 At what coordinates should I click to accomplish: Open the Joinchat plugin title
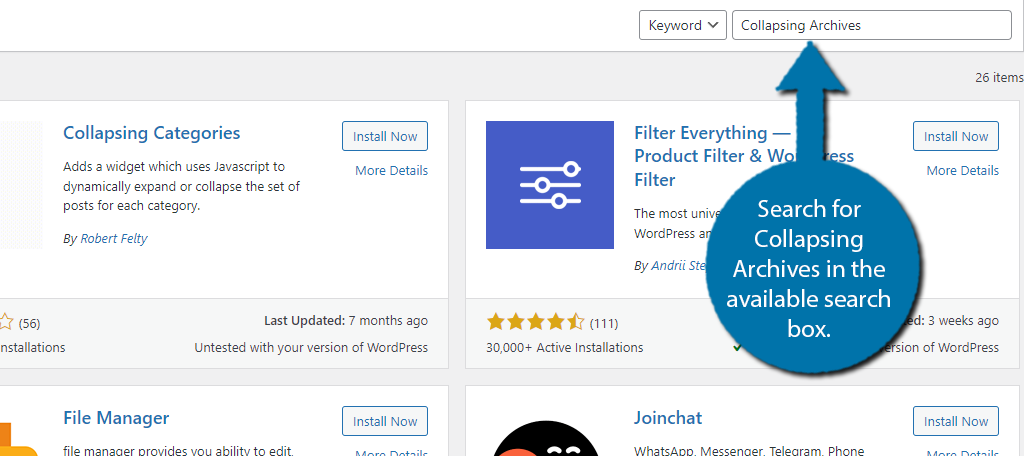coord(667,418)
